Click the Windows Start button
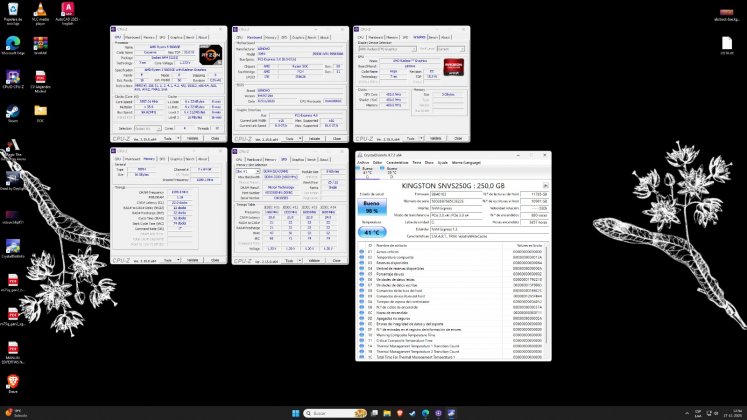This screenshot has height=420, width=747. click(x=294, y=413)
